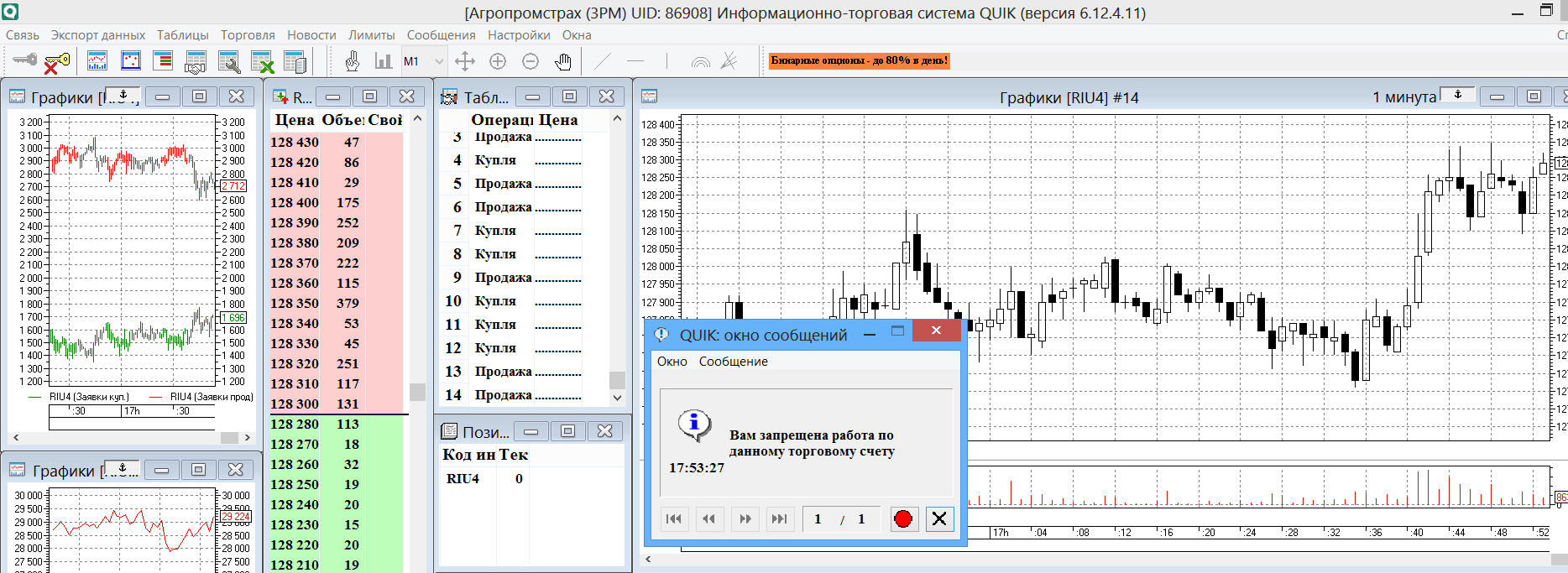Go to next message button
This screenshot has height=573, width=1568.
[x=745, y=519]
